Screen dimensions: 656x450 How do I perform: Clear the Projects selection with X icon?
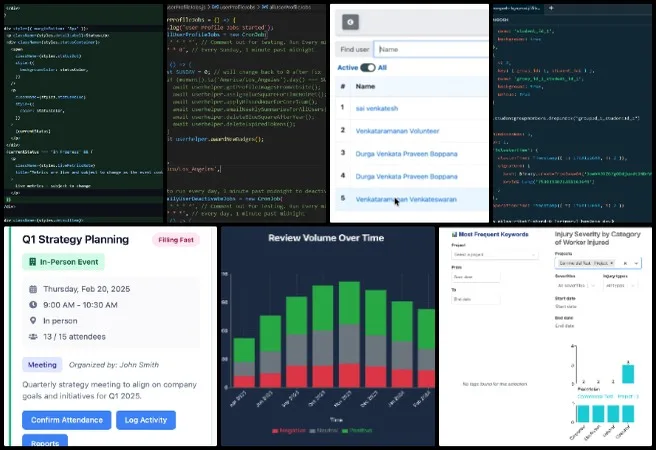click(623, 263)
